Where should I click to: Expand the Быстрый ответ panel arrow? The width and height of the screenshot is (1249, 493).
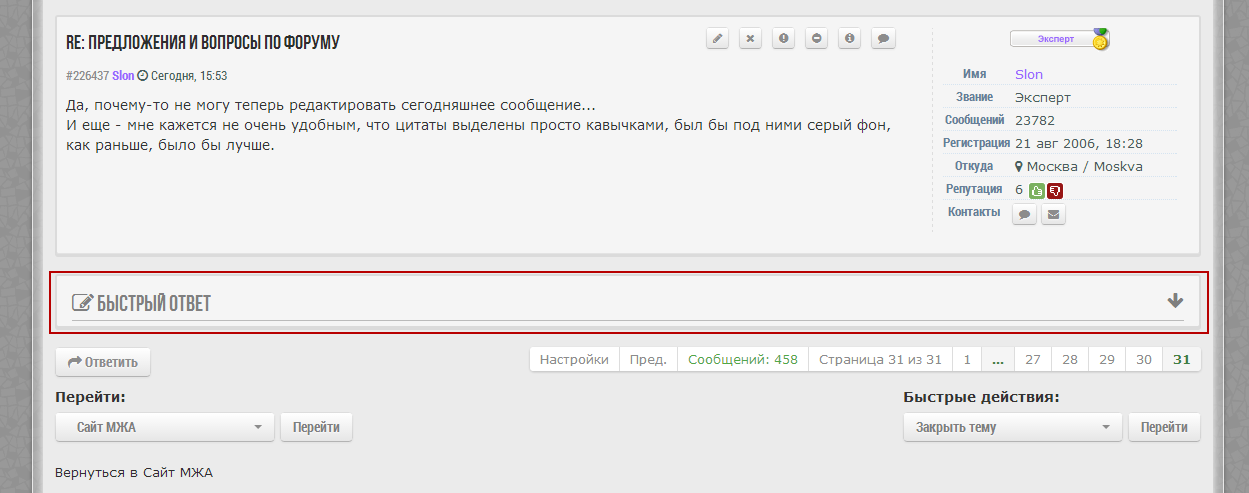tap(1175, 301)
